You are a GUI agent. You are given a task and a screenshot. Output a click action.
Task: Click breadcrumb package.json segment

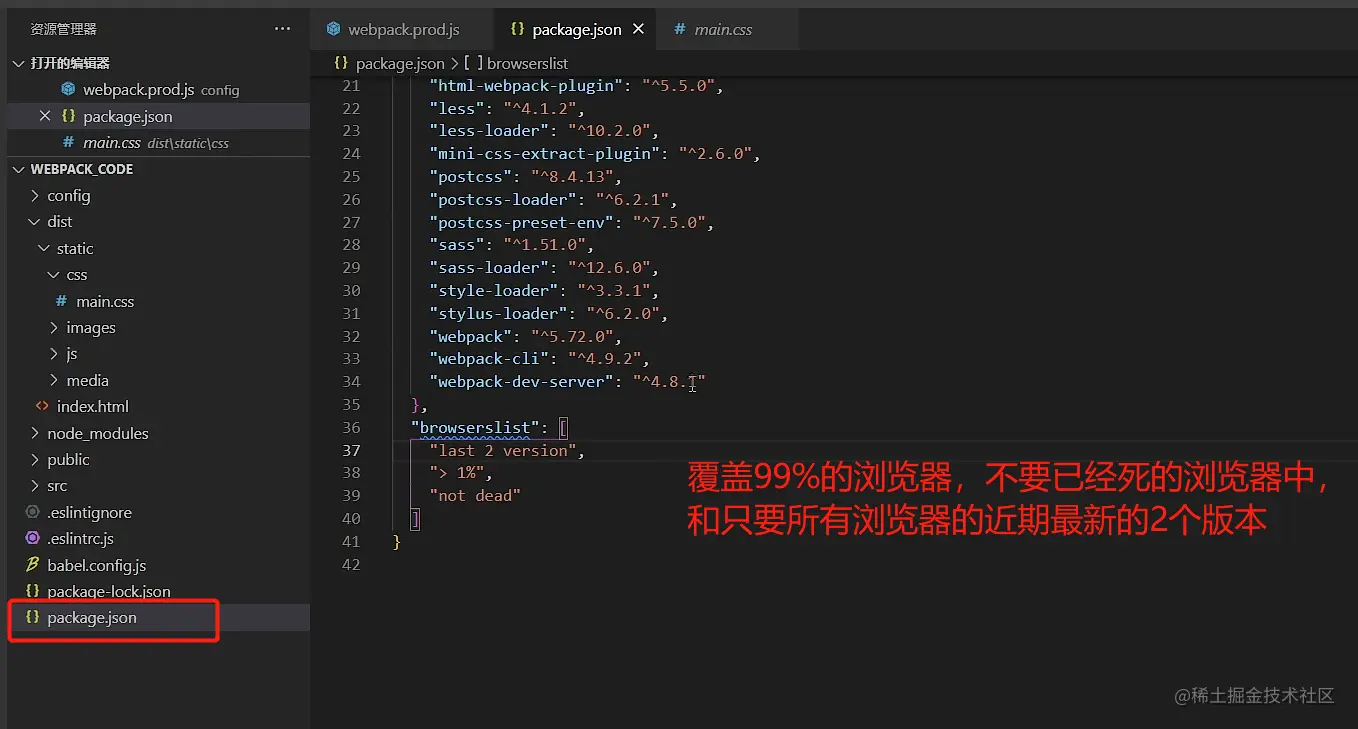coord(400,63)
